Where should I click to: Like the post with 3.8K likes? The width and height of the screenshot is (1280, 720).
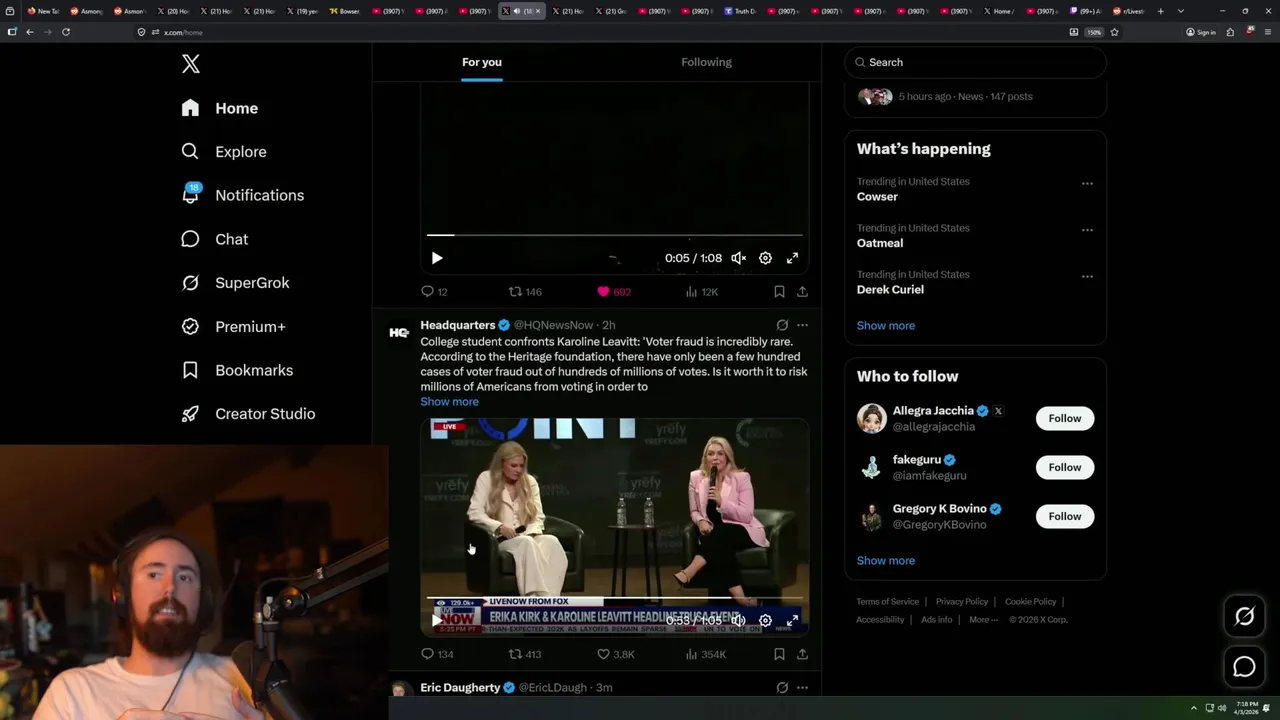point(615,654)
